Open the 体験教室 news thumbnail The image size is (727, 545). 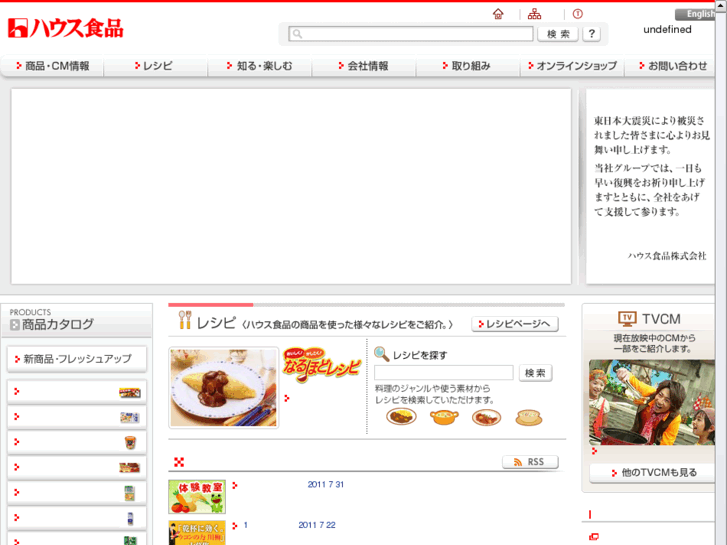197,497
